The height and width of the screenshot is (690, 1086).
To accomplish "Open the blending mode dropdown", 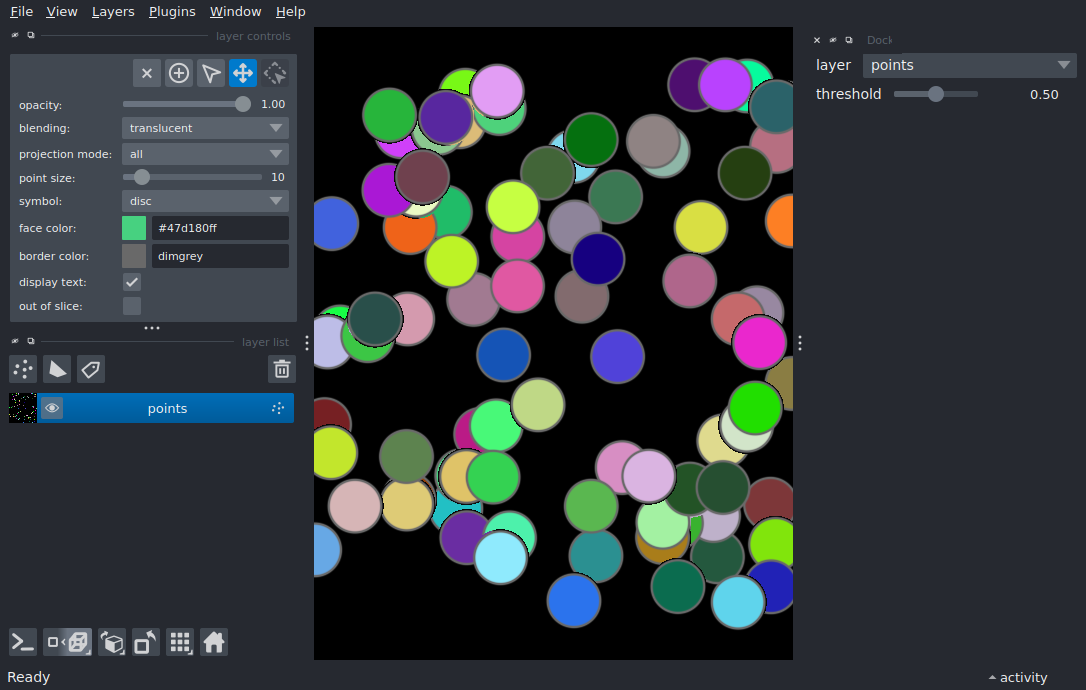I will pos(205,128).
